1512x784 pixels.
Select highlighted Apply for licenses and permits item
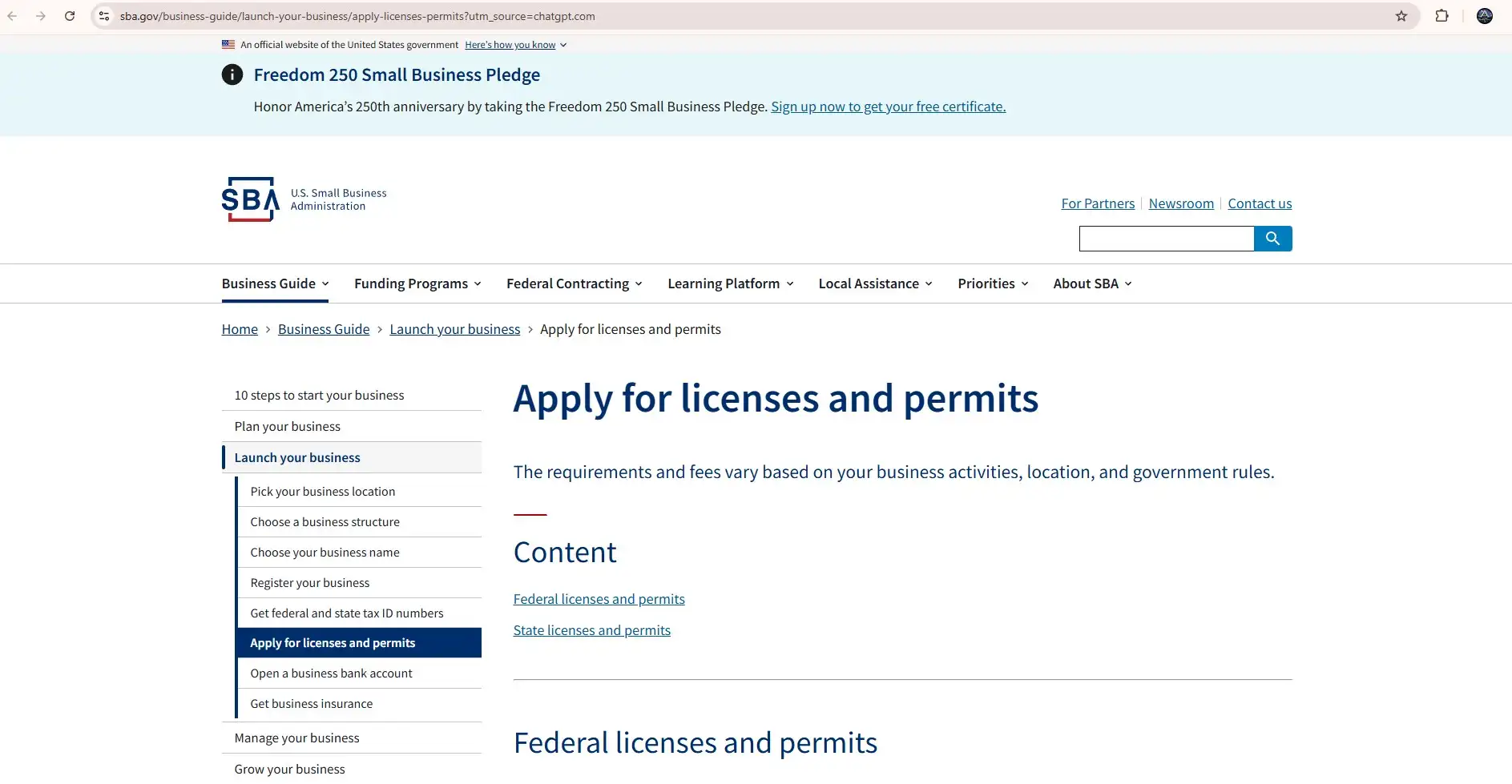tap(360, 643)
